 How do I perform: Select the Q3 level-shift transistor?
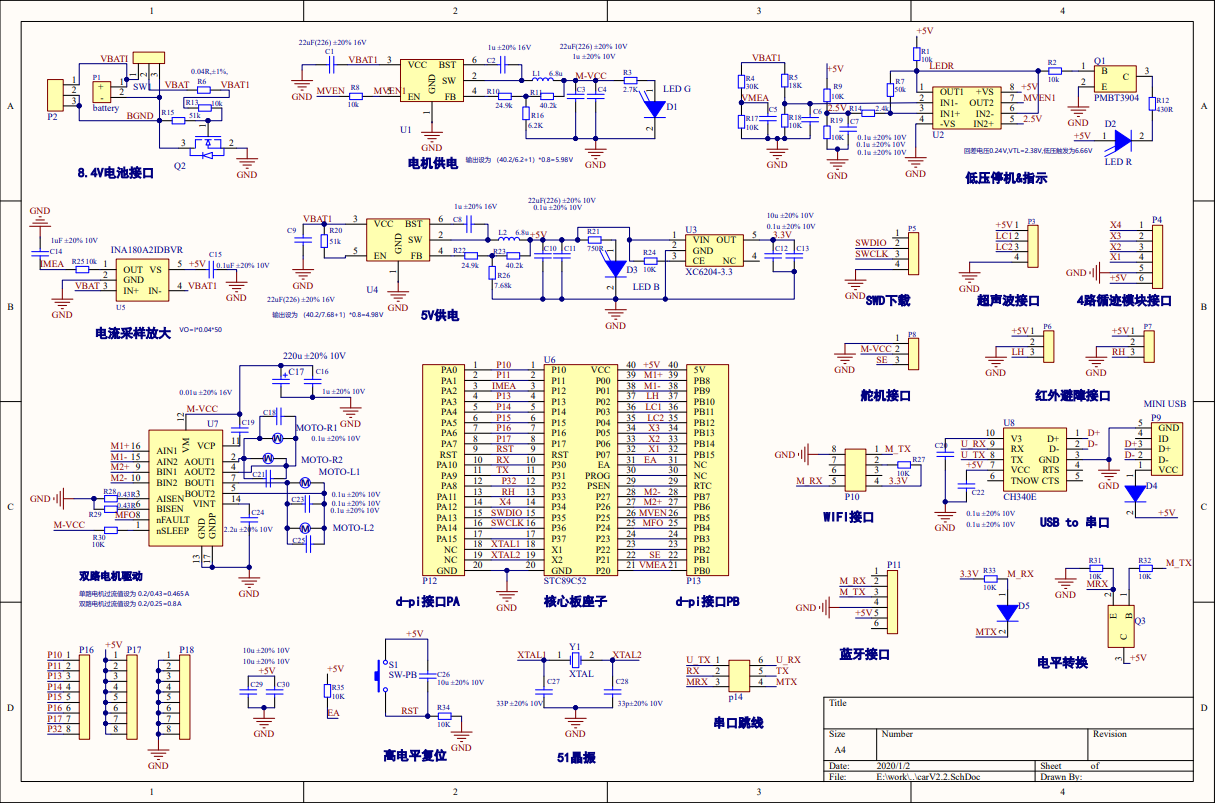click(1119, 625)
